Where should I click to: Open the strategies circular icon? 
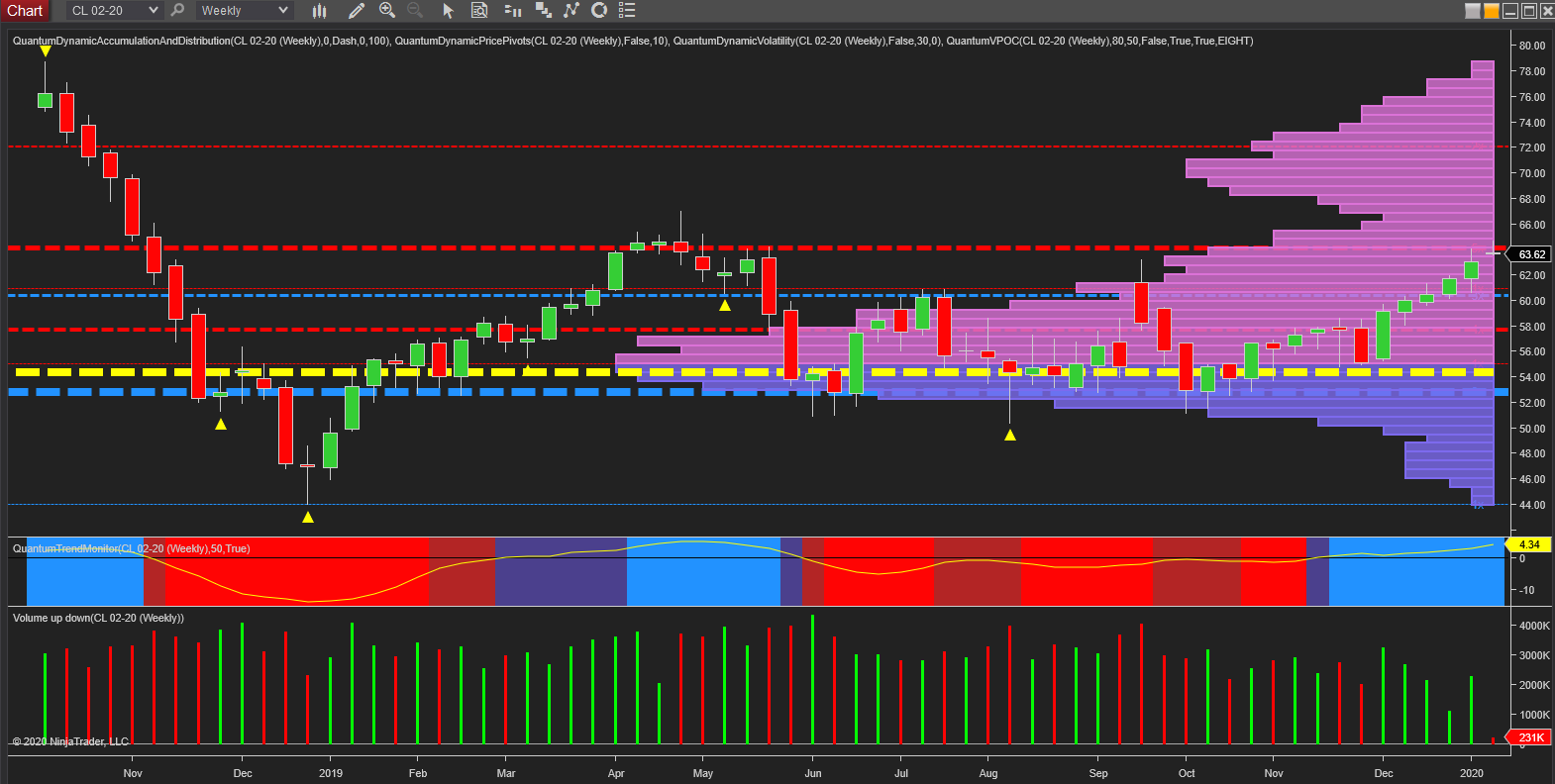click(x=599, y=10)
